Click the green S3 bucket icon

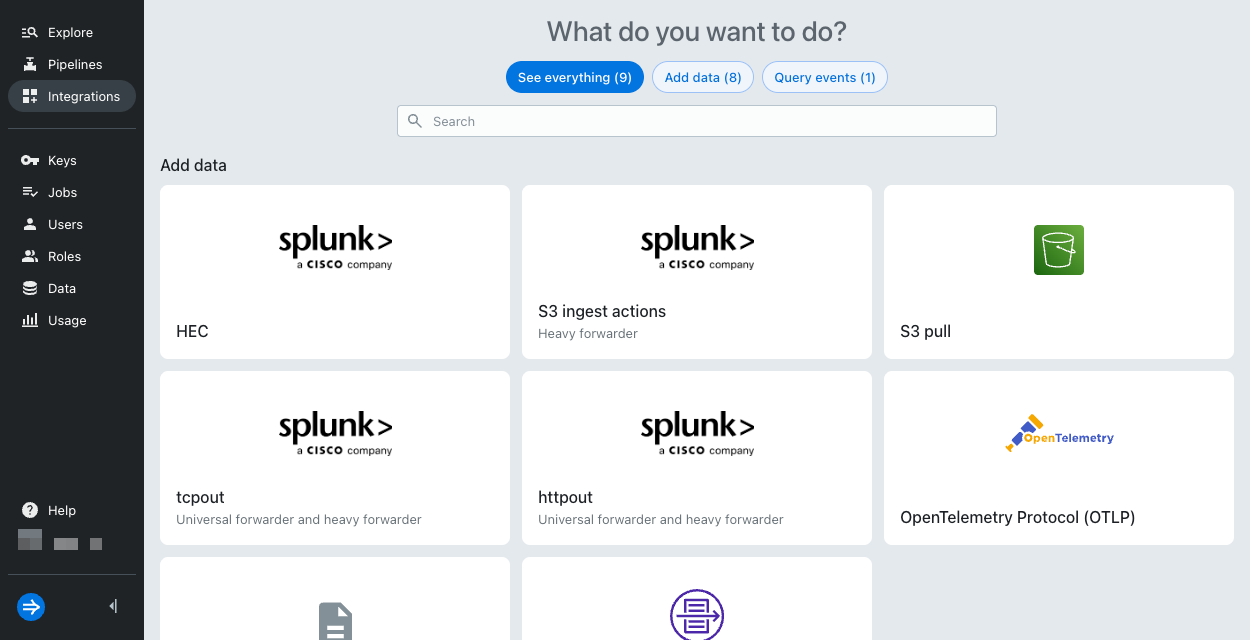click(x=1059, y=250)
